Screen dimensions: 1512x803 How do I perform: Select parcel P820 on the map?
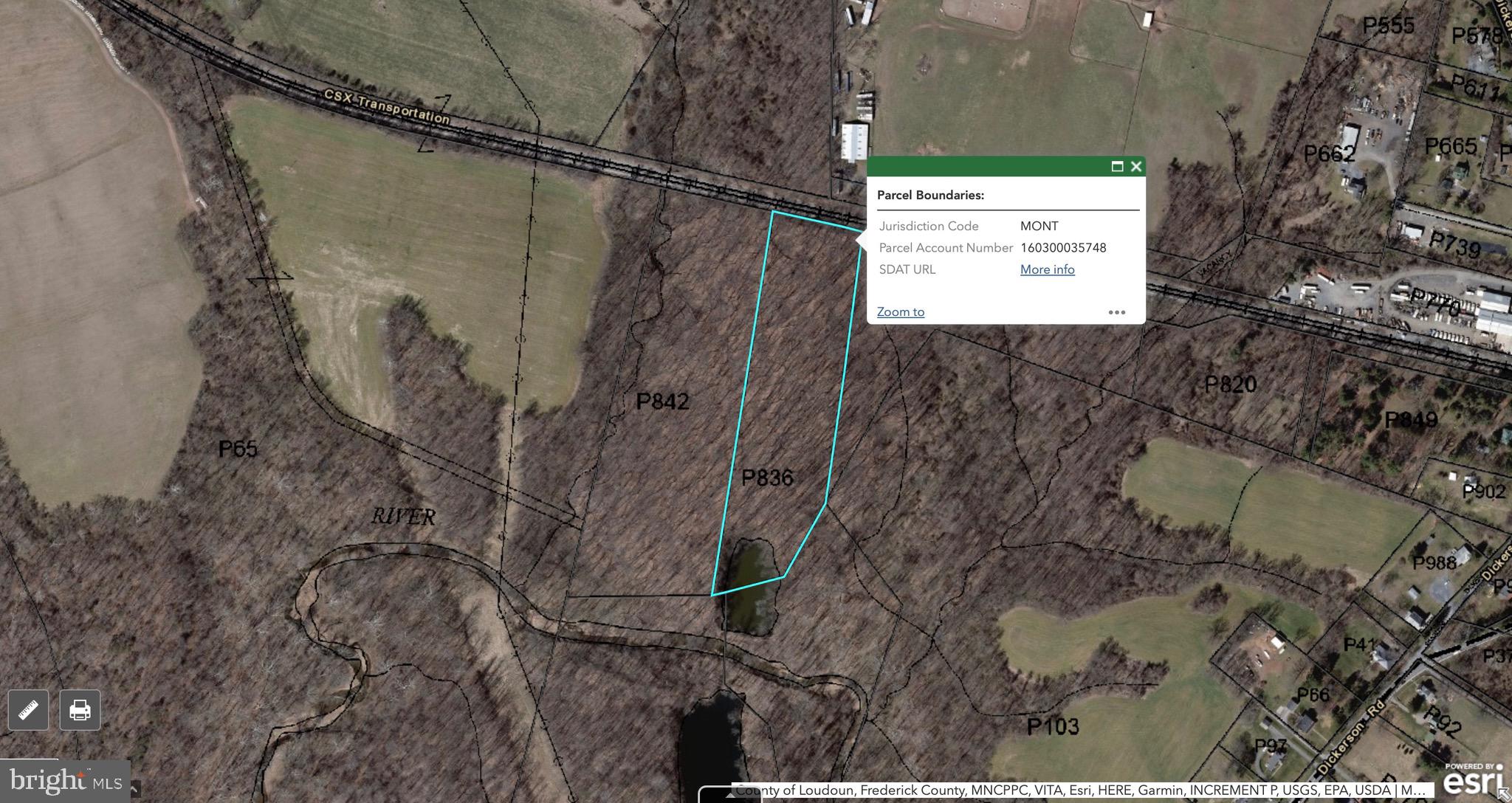coord(1230,385)
